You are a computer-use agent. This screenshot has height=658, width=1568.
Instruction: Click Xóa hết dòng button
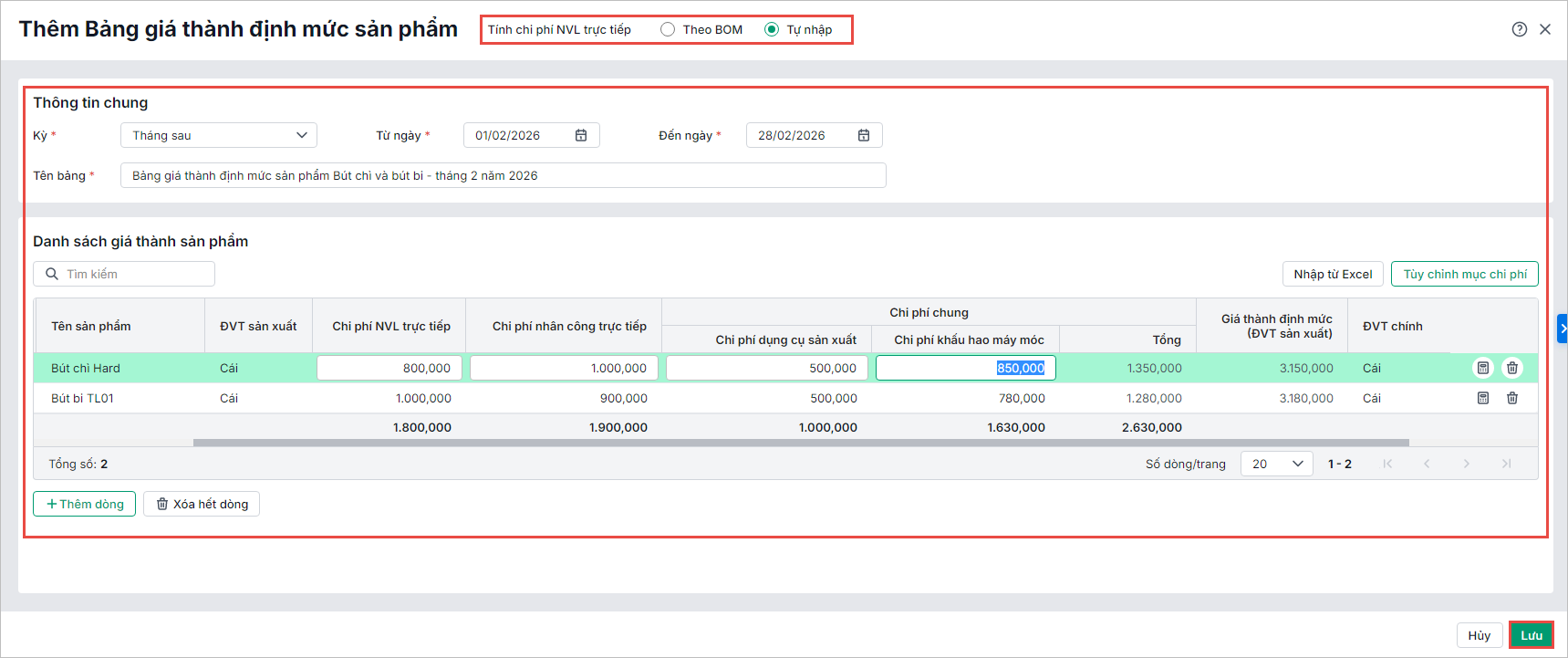point(202,504)
